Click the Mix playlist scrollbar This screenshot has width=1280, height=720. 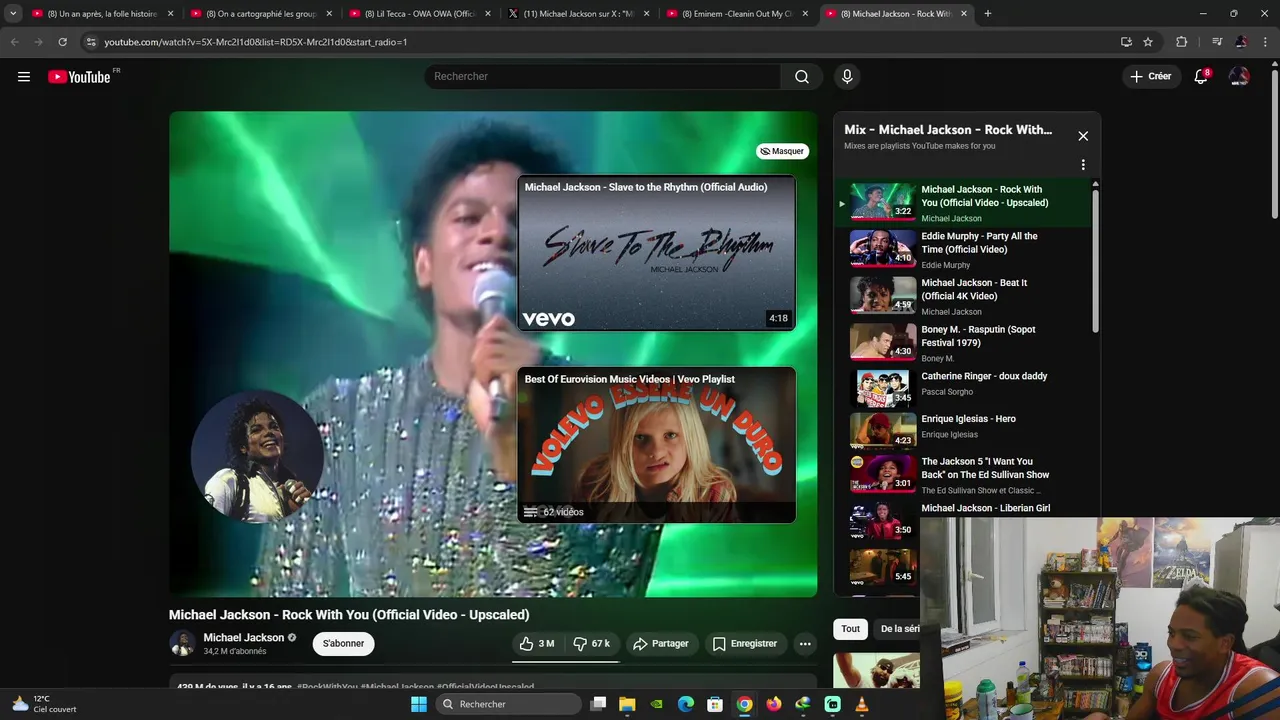tap(1095, 260)
